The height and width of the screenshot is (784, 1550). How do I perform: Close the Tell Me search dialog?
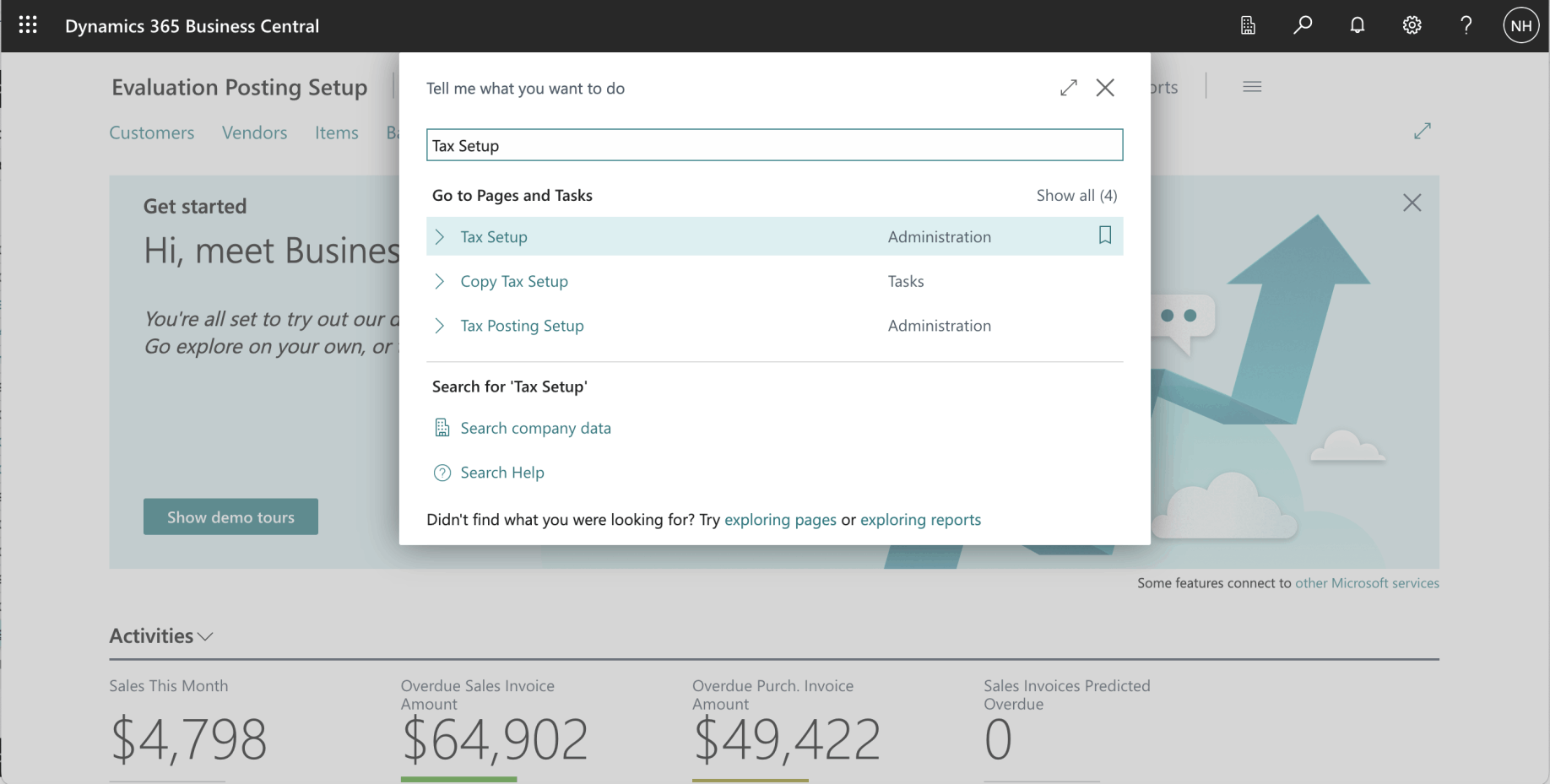[x=1105, y=88]
